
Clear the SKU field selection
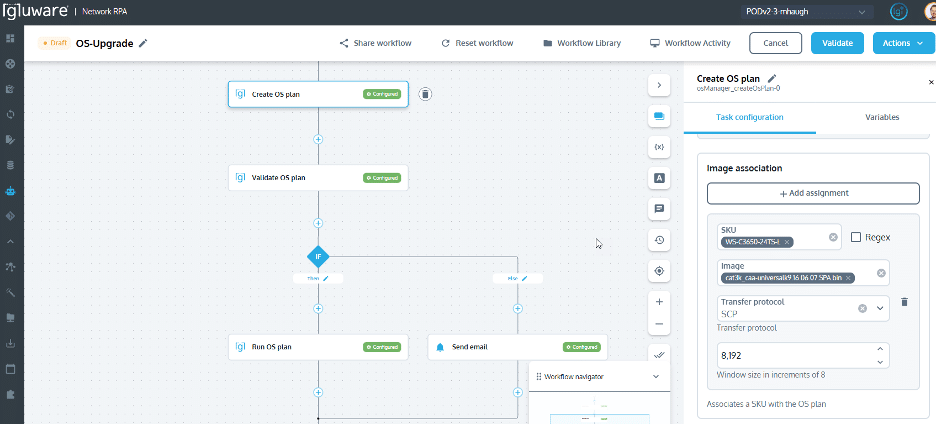[832, 237]
